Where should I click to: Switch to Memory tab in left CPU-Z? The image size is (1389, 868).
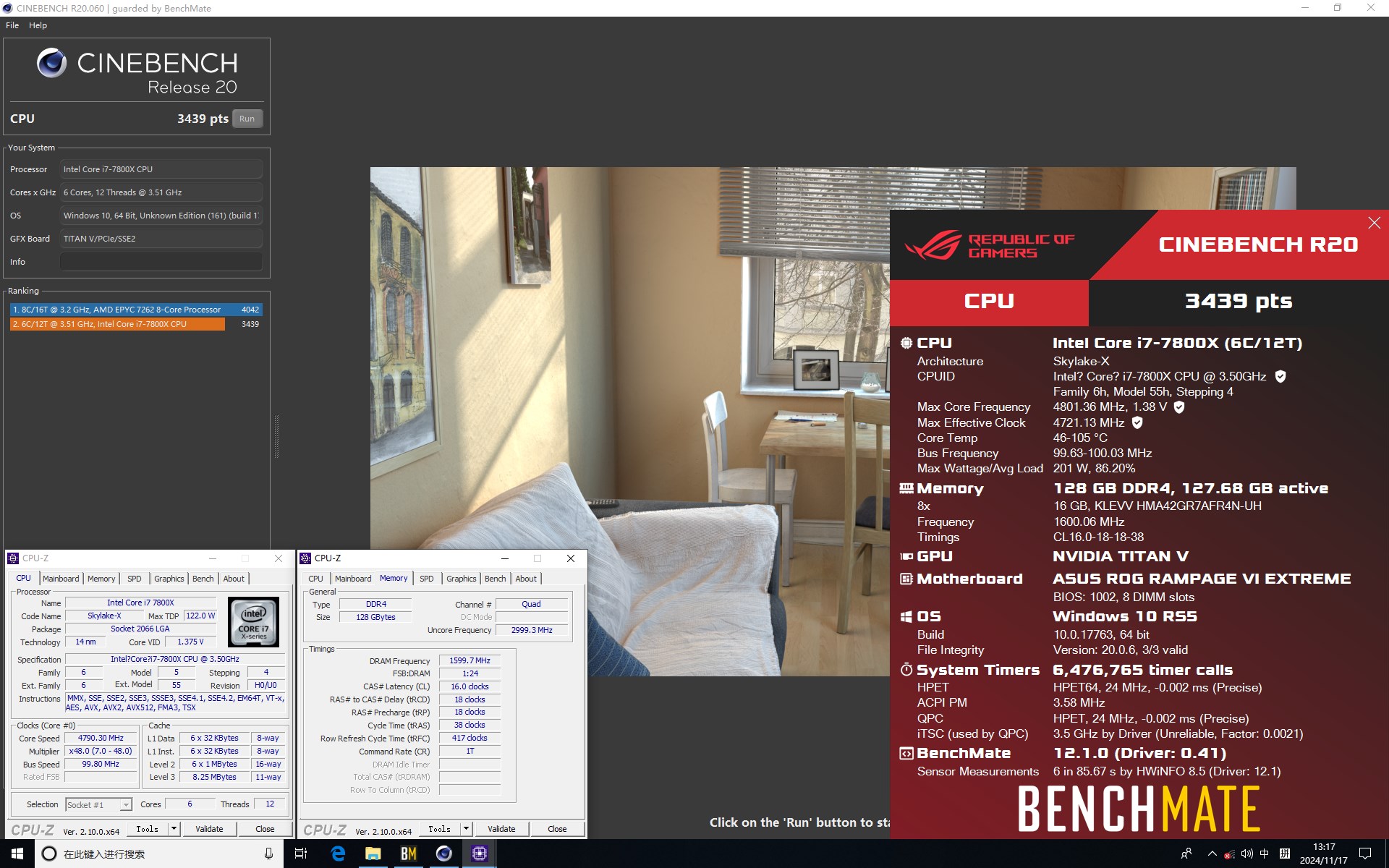(101, 579)
